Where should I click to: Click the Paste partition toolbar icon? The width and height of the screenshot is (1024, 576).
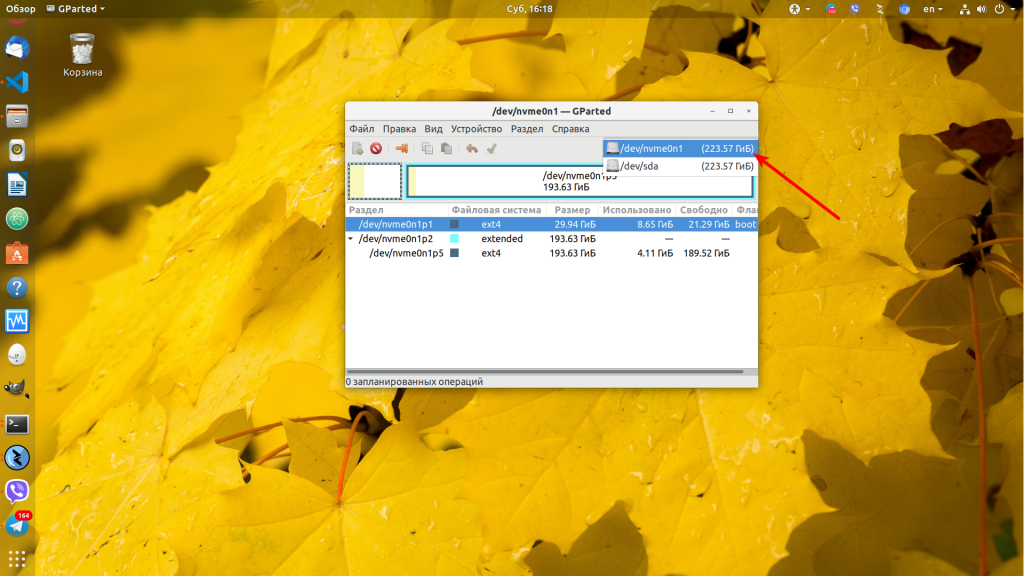tap(447, 148)
